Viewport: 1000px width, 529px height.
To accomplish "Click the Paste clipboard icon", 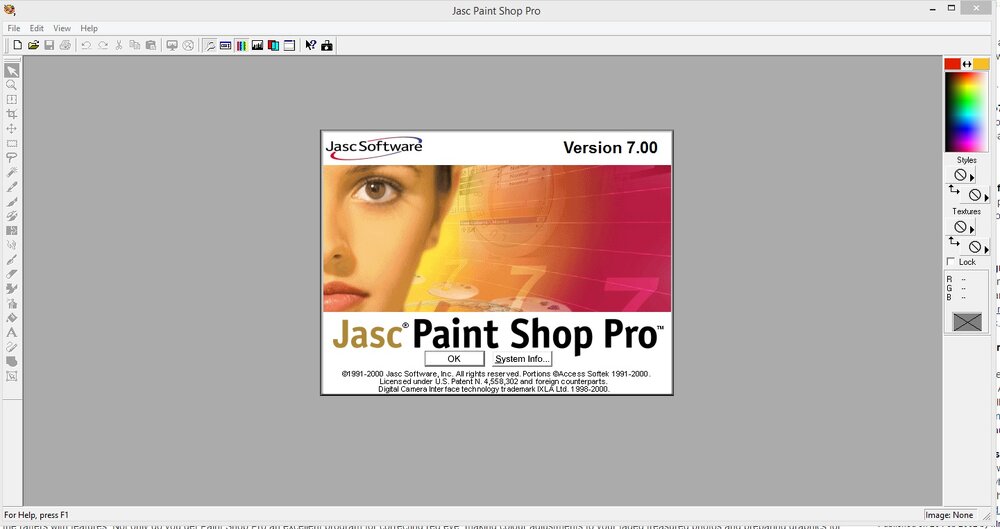I will pyautogui.click(x=151, y=45).
